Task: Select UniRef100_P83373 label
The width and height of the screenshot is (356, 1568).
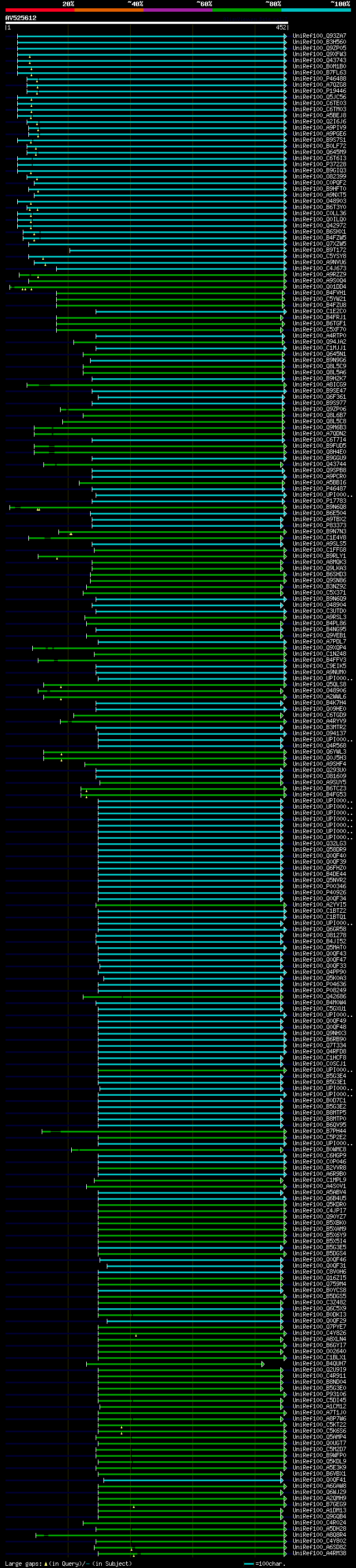Action: [x=319, y=526]
